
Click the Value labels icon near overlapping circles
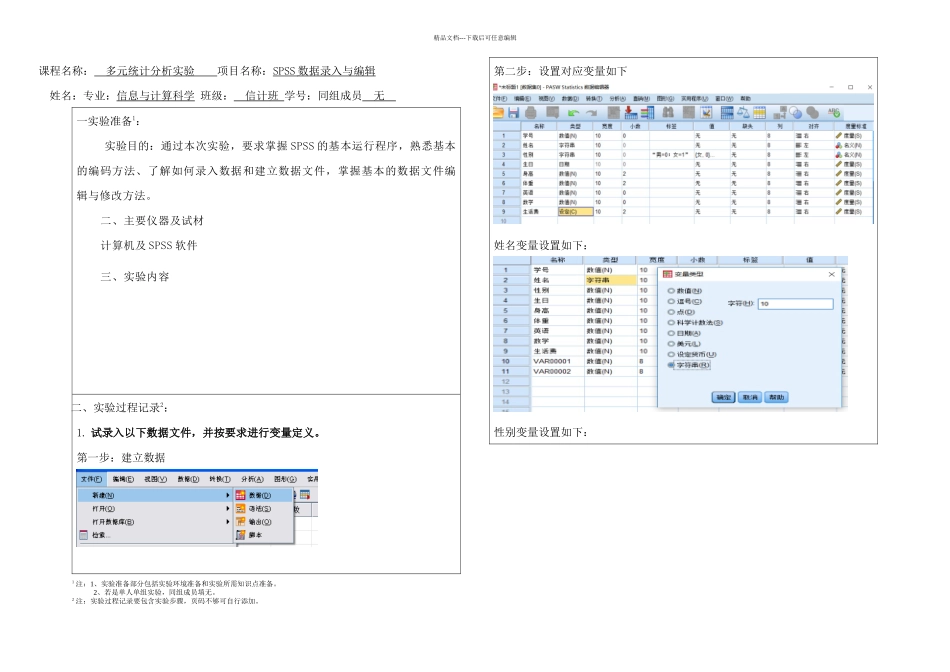coord(780,113)
